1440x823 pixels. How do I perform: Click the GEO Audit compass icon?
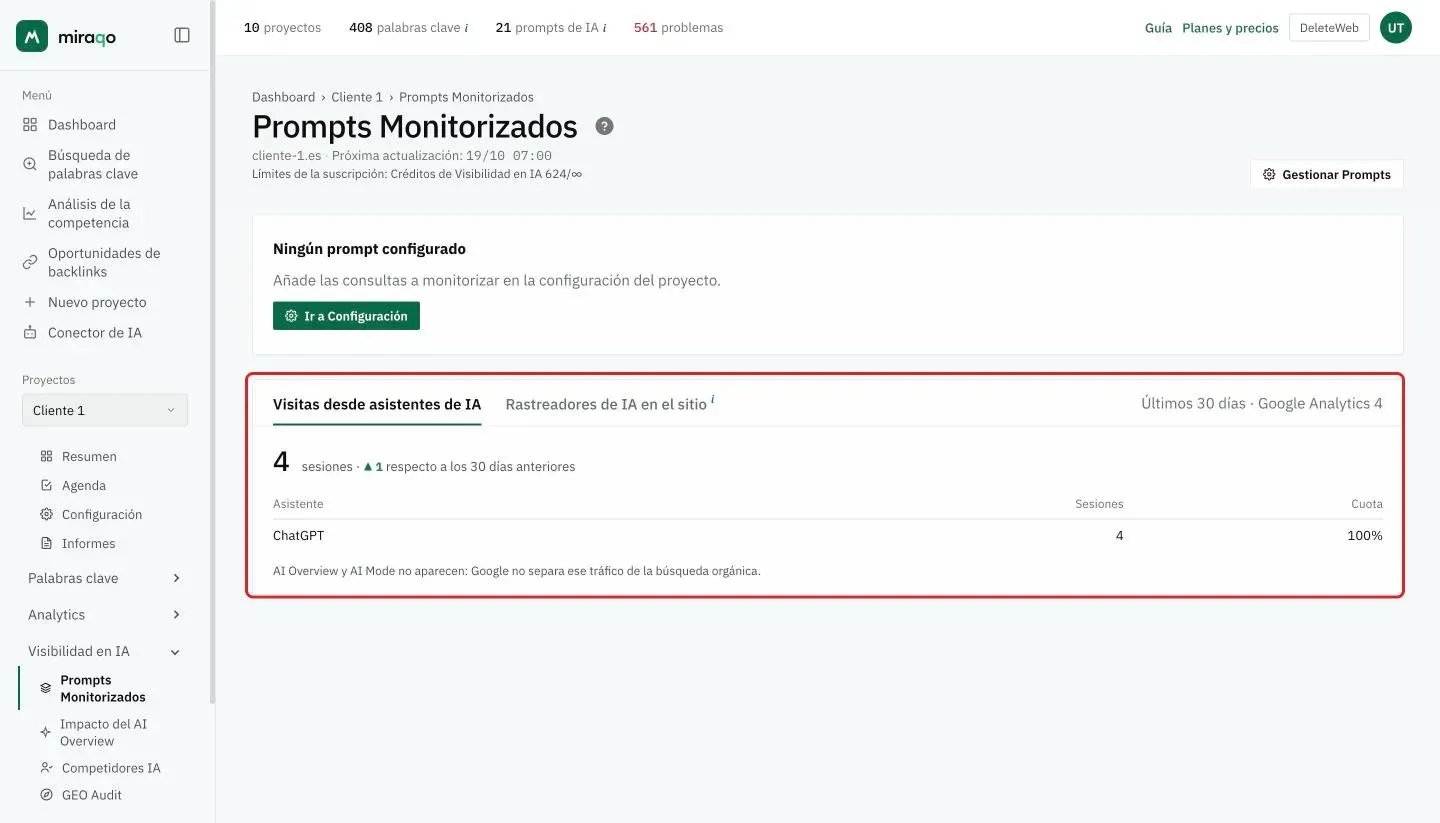(46, 795)
